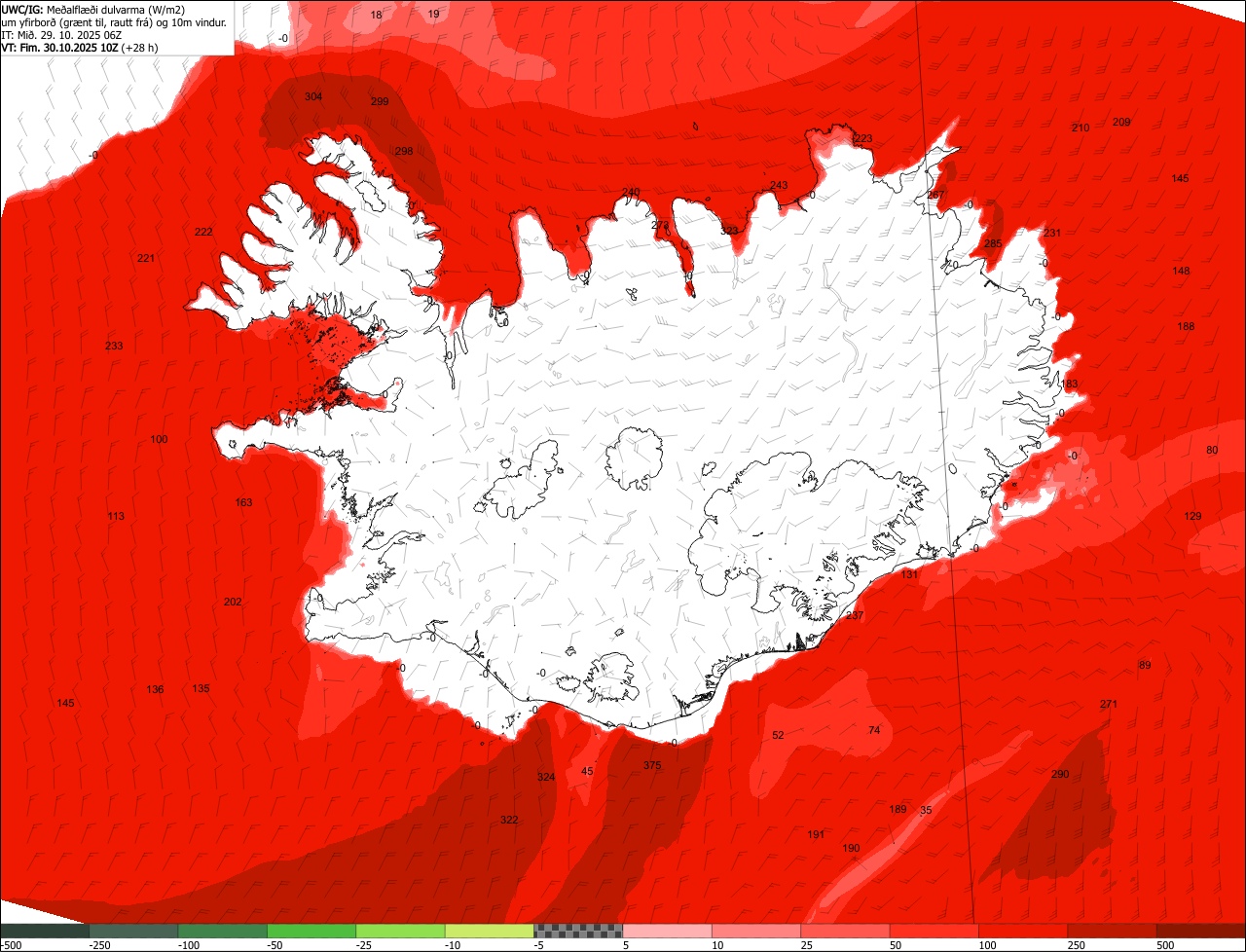Click the map value 298
Image resolution: width=1246 pixels, height=952 pixels.
point(404,151)
